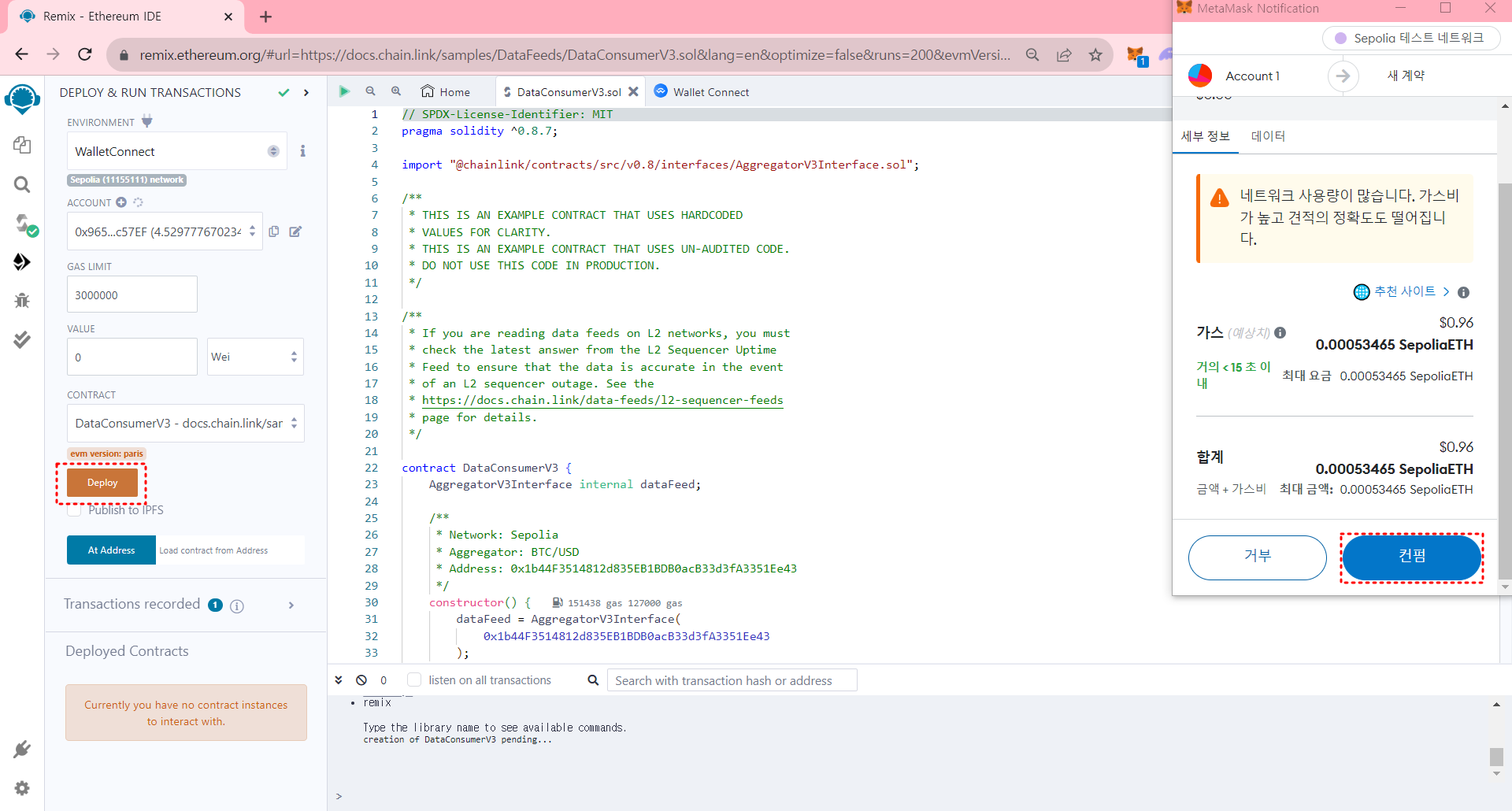Screen dimensions: 1512x811
Task: Click the 거부 reject button
Action: click(x=1258, y=557)
